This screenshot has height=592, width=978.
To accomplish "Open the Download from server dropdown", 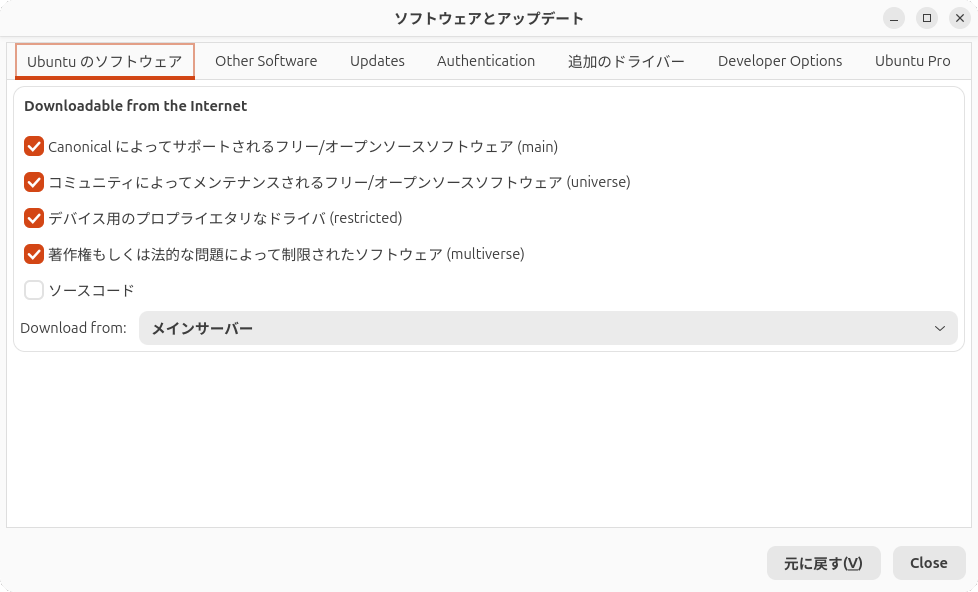I will point(547,328).
